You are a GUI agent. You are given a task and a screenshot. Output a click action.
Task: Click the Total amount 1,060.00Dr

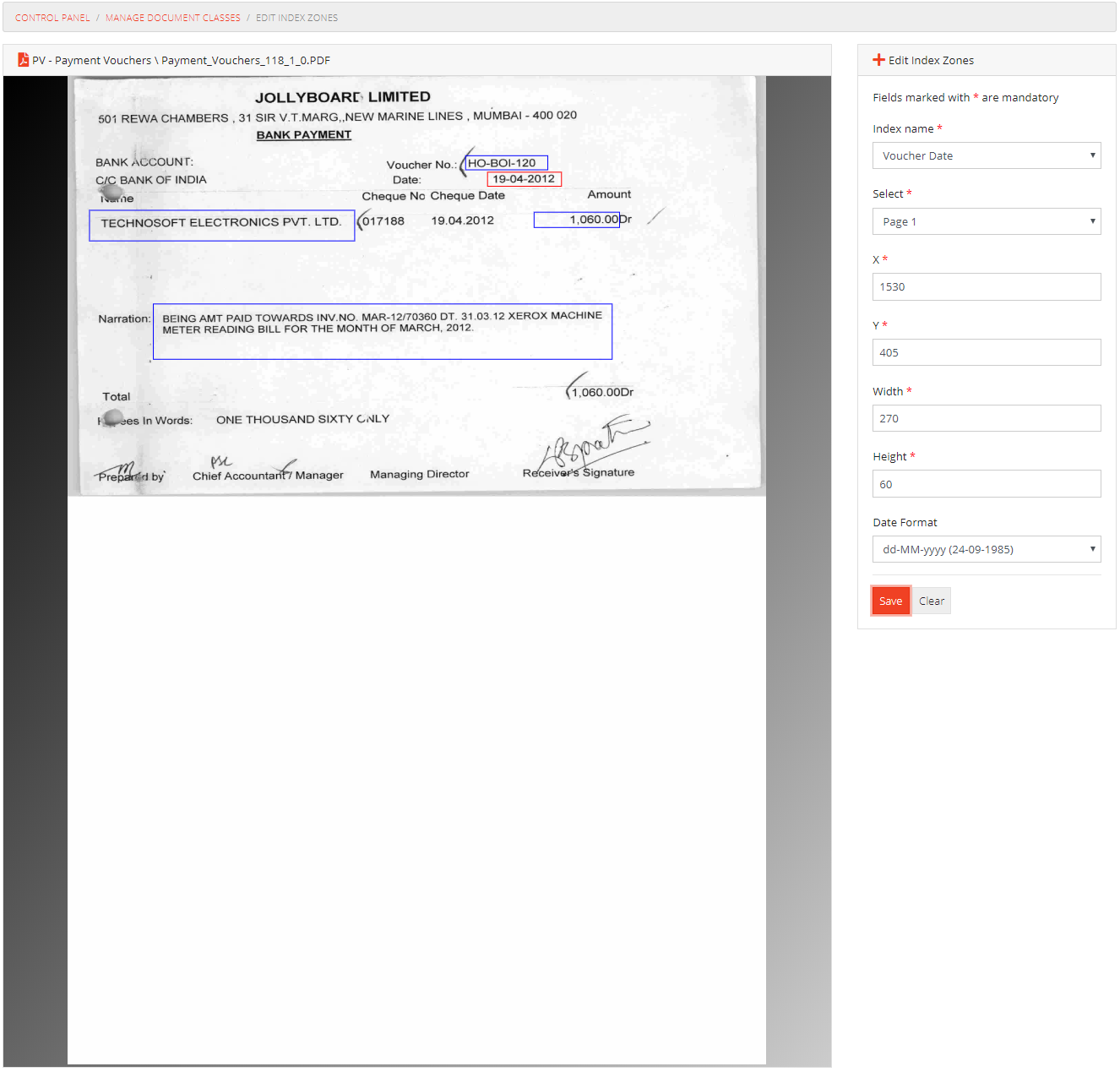[602, 392]
